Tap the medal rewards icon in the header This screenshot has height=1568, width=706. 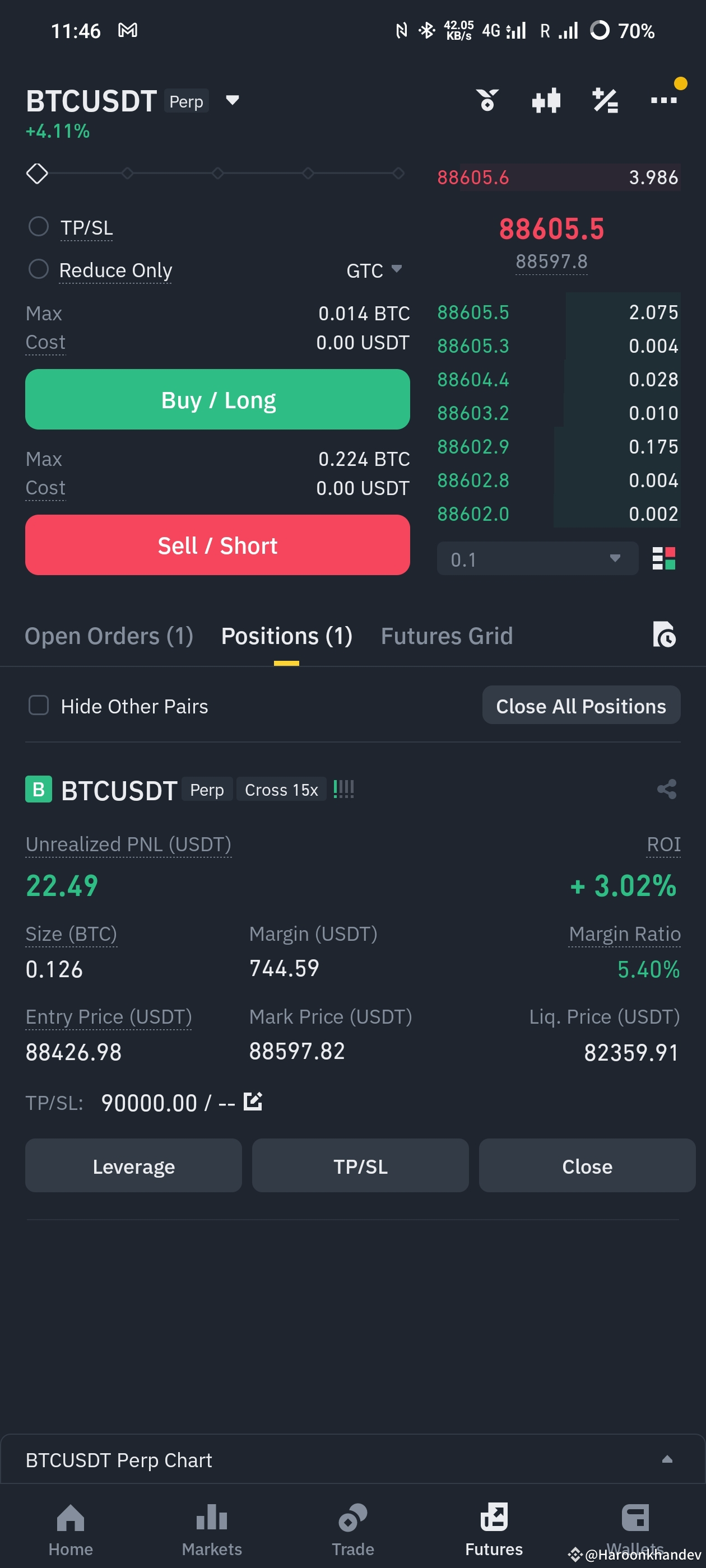coord(487,100)
